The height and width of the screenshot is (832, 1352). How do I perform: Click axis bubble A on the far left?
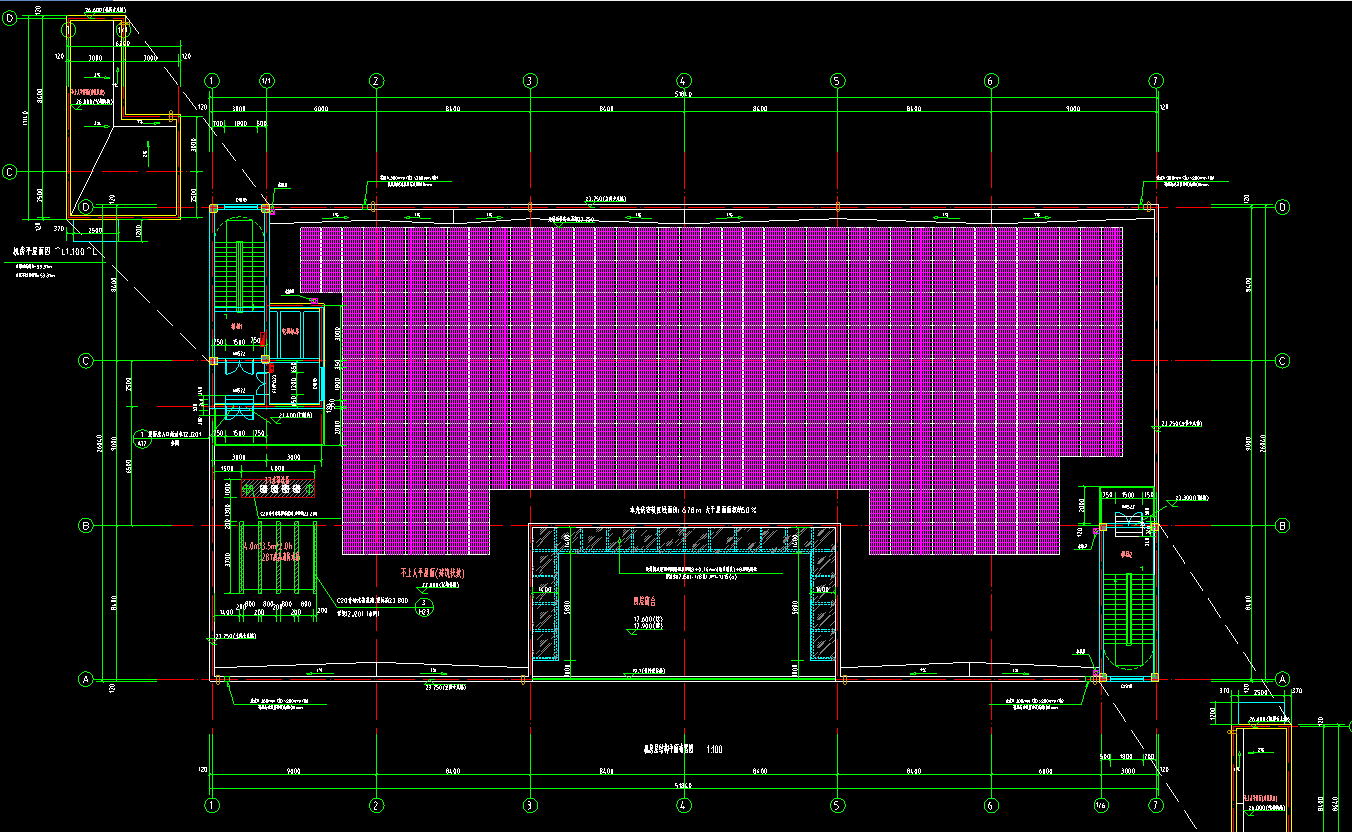[x=86, y=679]
